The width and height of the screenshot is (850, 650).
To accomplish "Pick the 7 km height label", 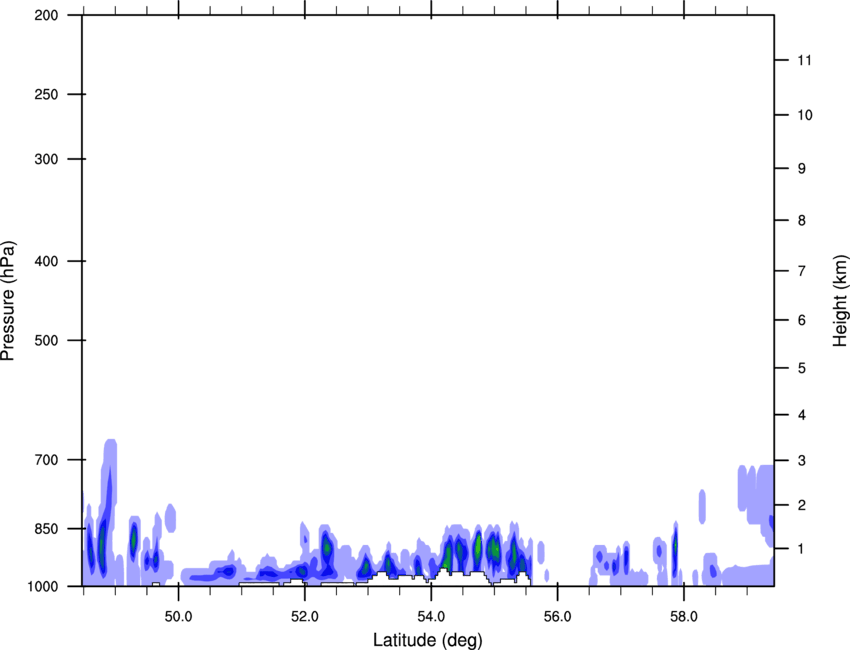I will pos(801,271).
